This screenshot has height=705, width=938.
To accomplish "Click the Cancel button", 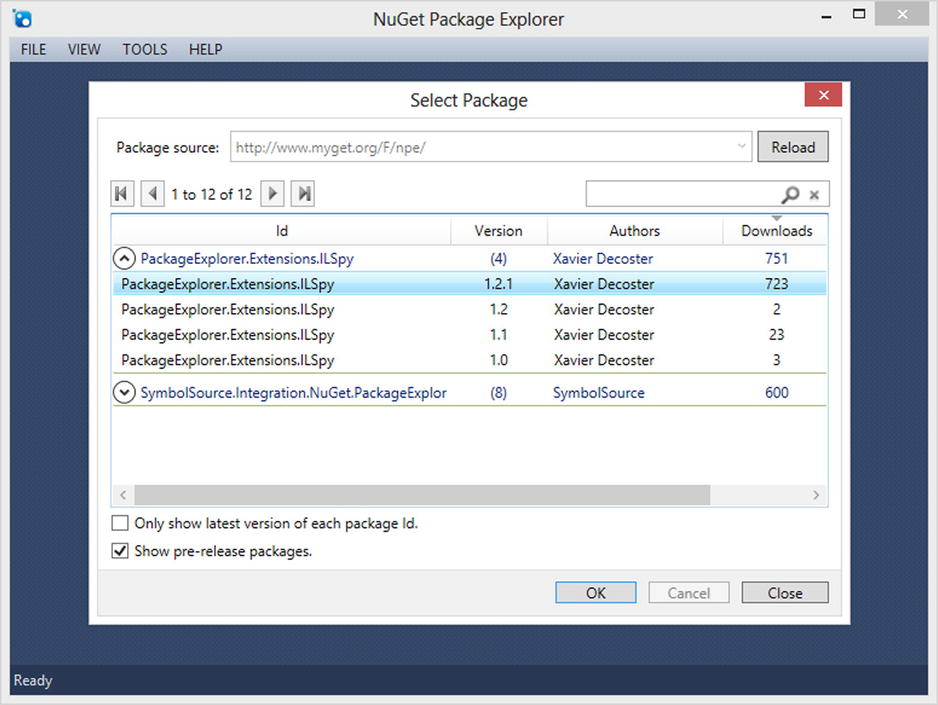I will point(689,593).
